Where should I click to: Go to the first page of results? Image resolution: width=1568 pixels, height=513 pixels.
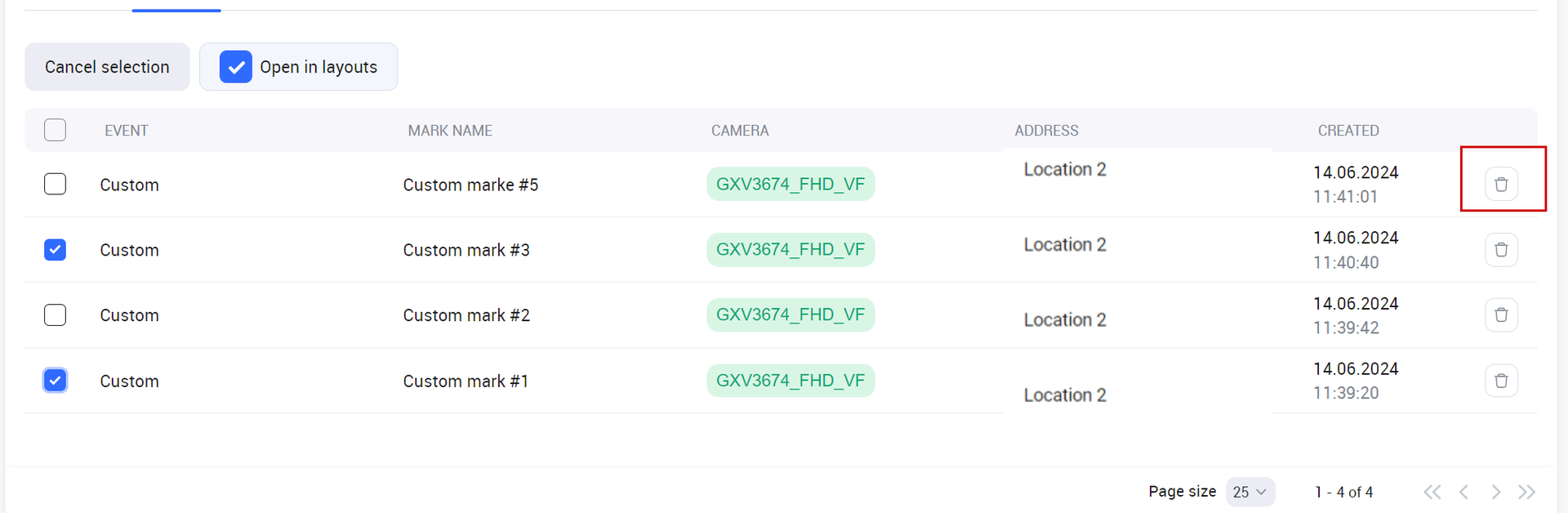[x=1432, y=492]
